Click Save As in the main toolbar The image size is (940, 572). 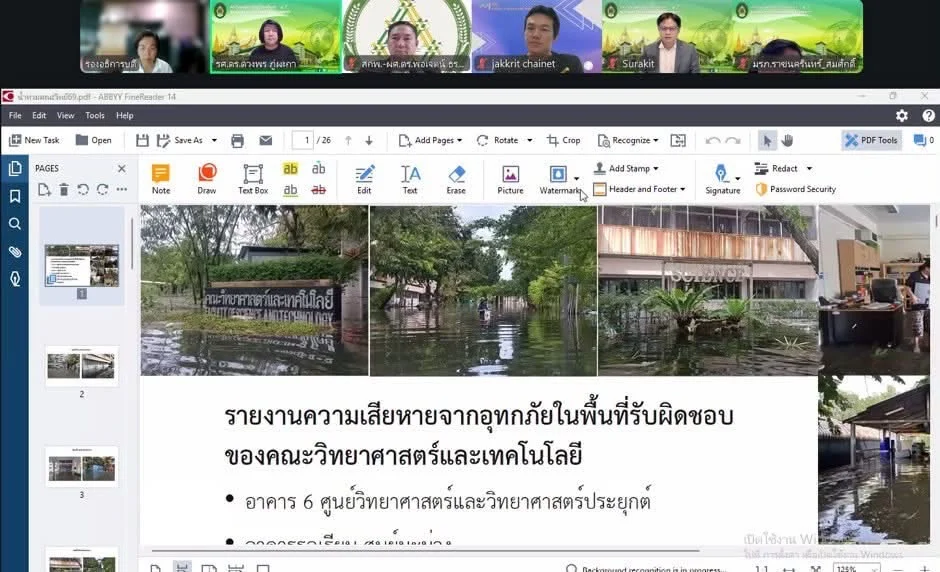pos(181,140)
